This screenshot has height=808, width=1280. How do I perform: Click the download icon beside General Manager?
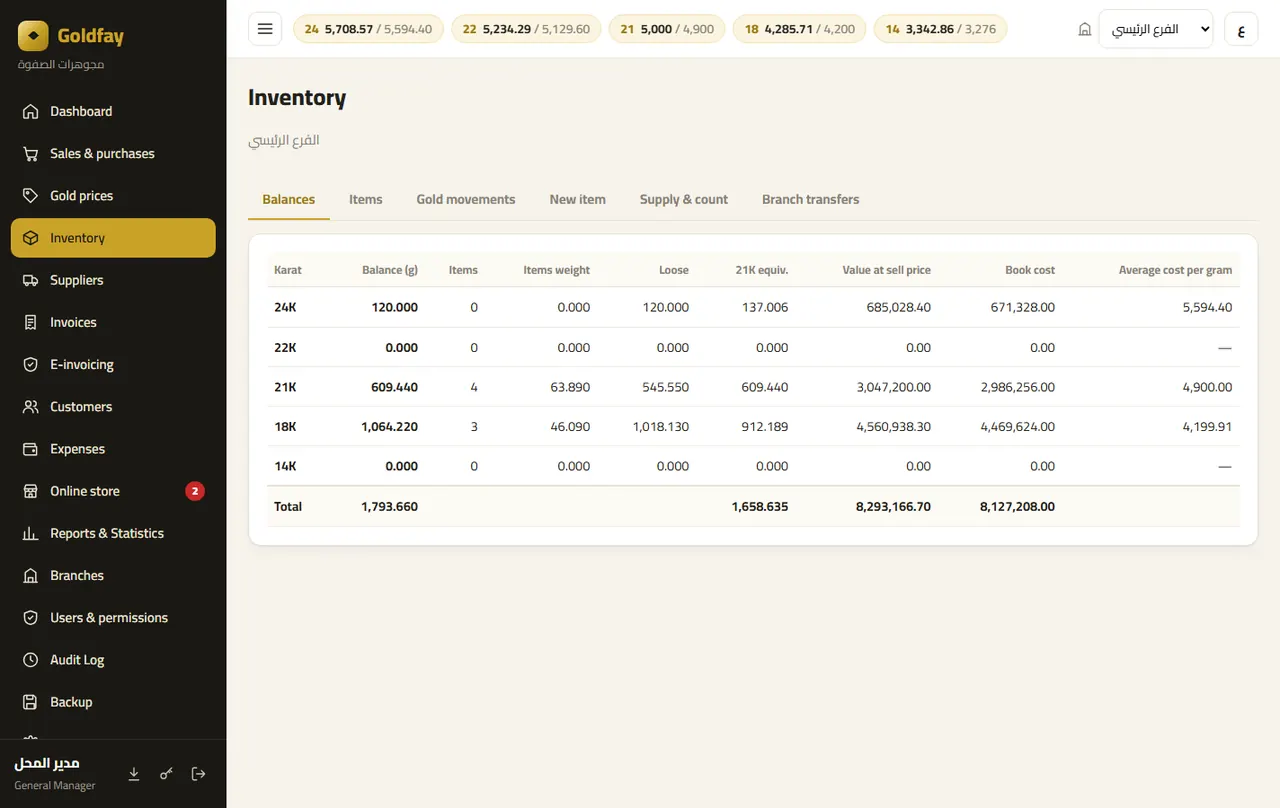point(134,774)
